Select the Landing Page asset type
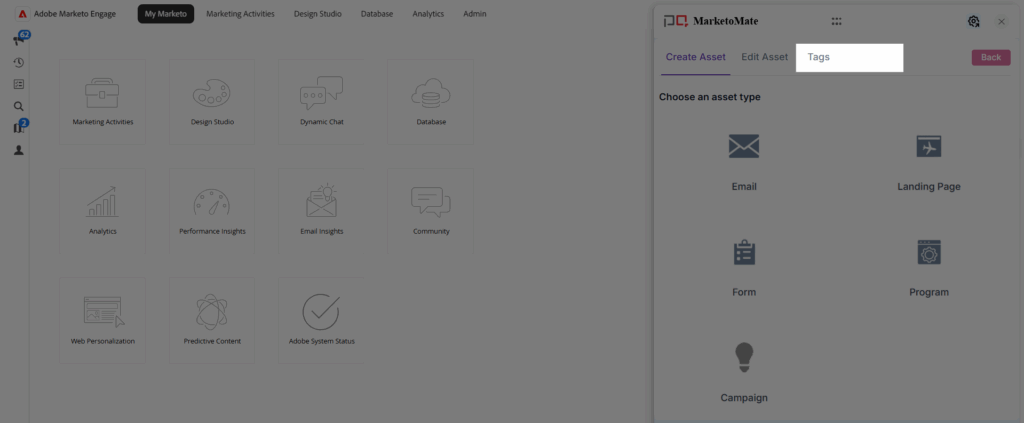Screen dimensions: 1024x423 [928, 147]
